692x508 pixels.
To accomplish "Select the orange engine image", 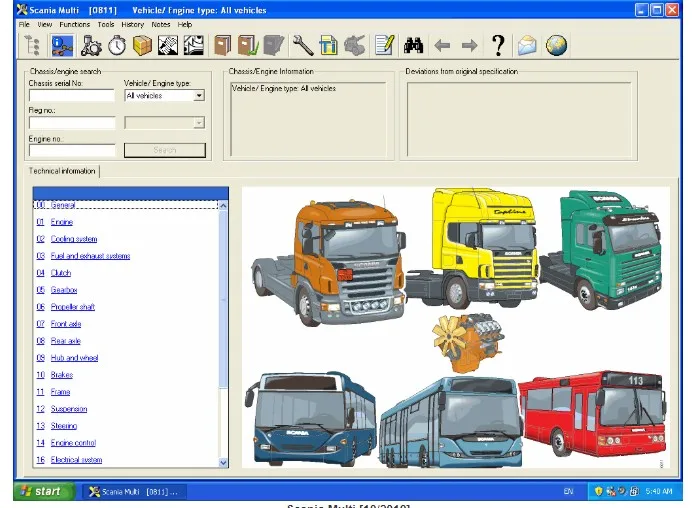I will coord(468,342).
